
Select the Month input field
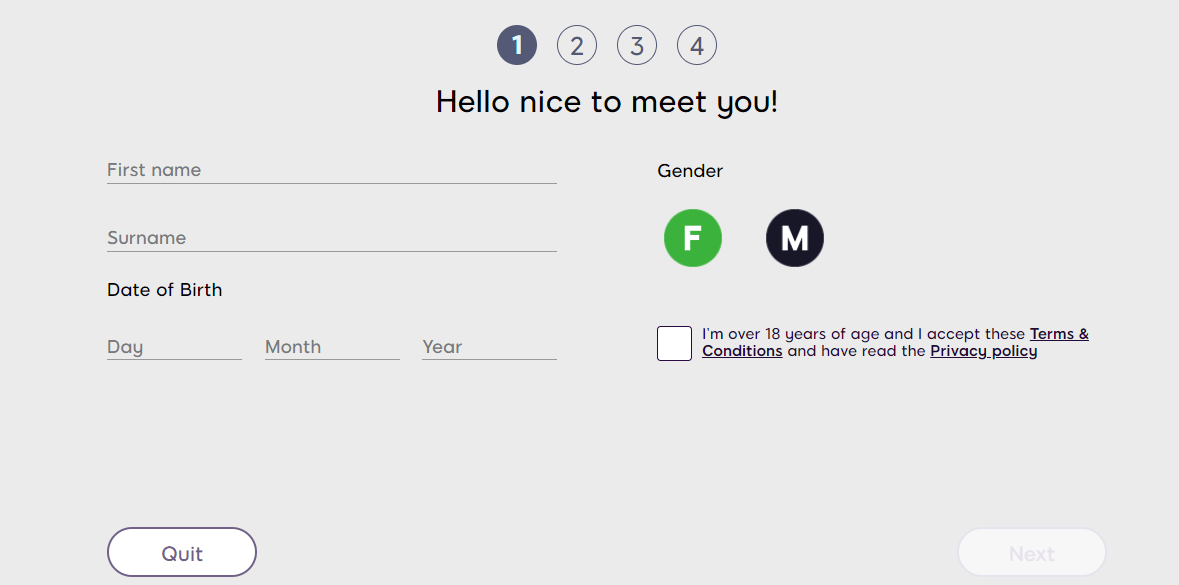coord(332,347)
